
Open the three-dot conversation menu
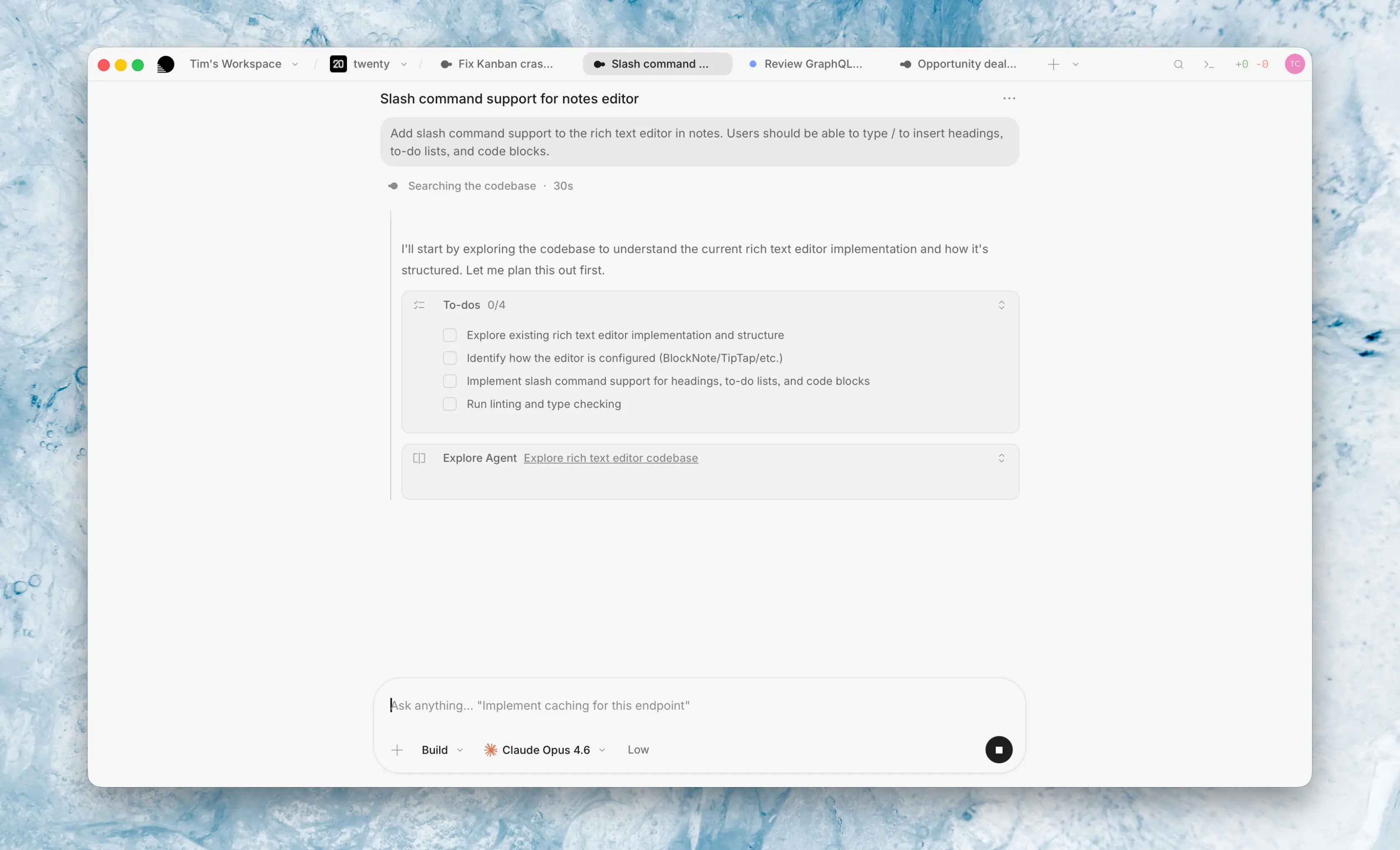[x=1008, y=98]
